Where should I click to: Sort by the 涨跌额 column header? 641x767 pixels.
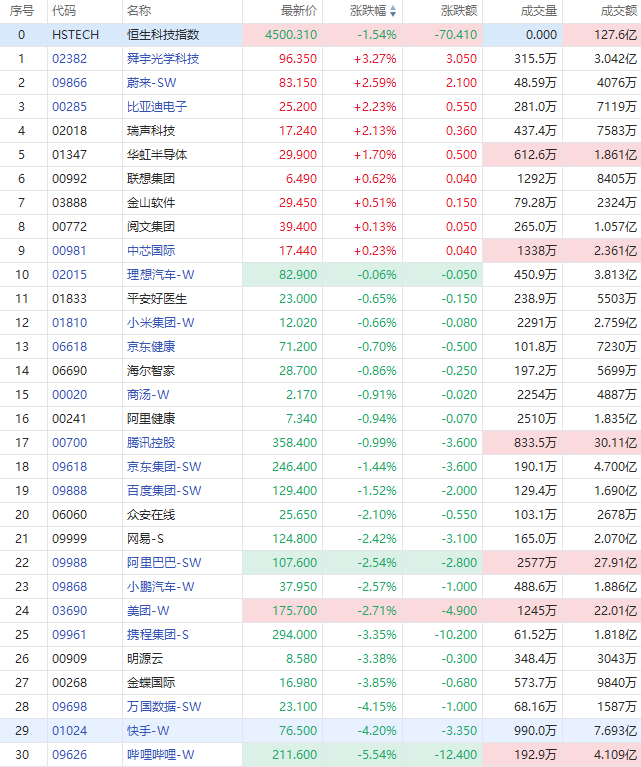[459, 11]
